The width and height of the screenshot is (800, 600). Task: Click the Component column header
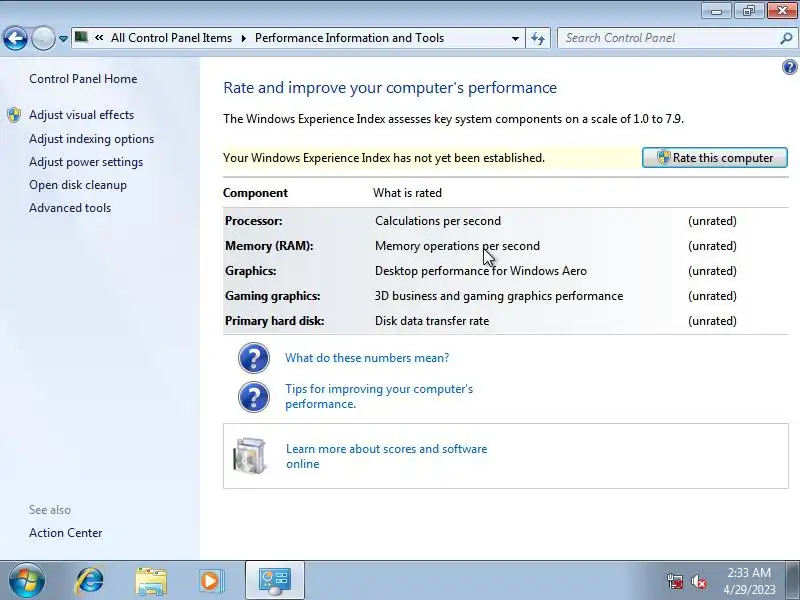(256, 193)
